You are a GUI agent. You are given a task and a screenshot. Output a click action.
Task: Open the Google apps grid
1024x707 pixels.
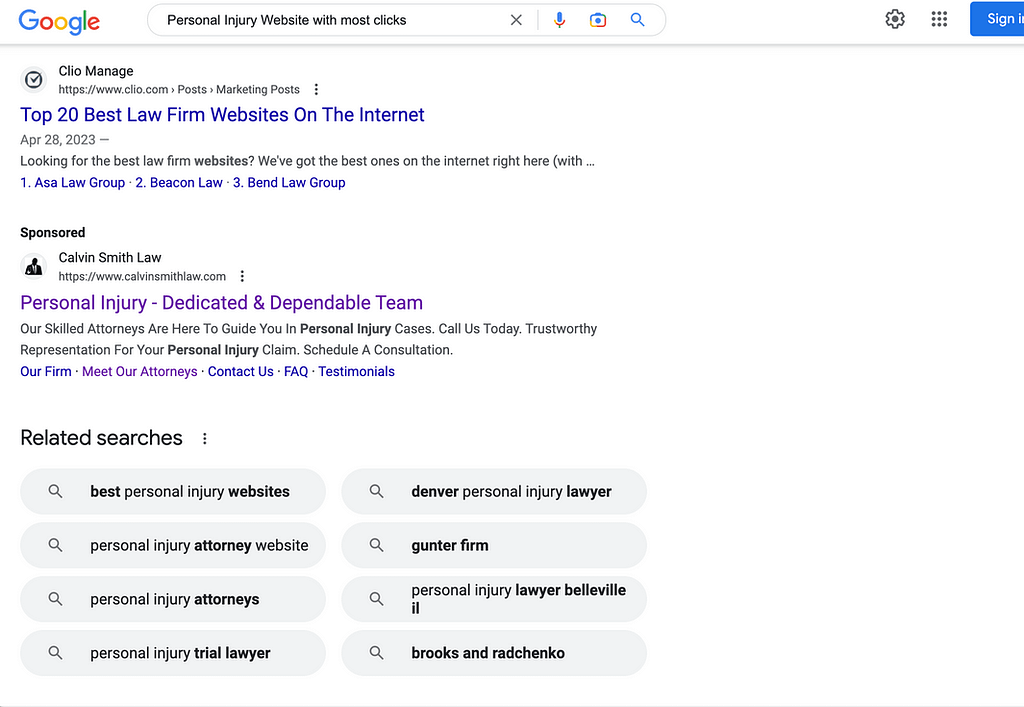pyautogui.click(x=939, y=19)
